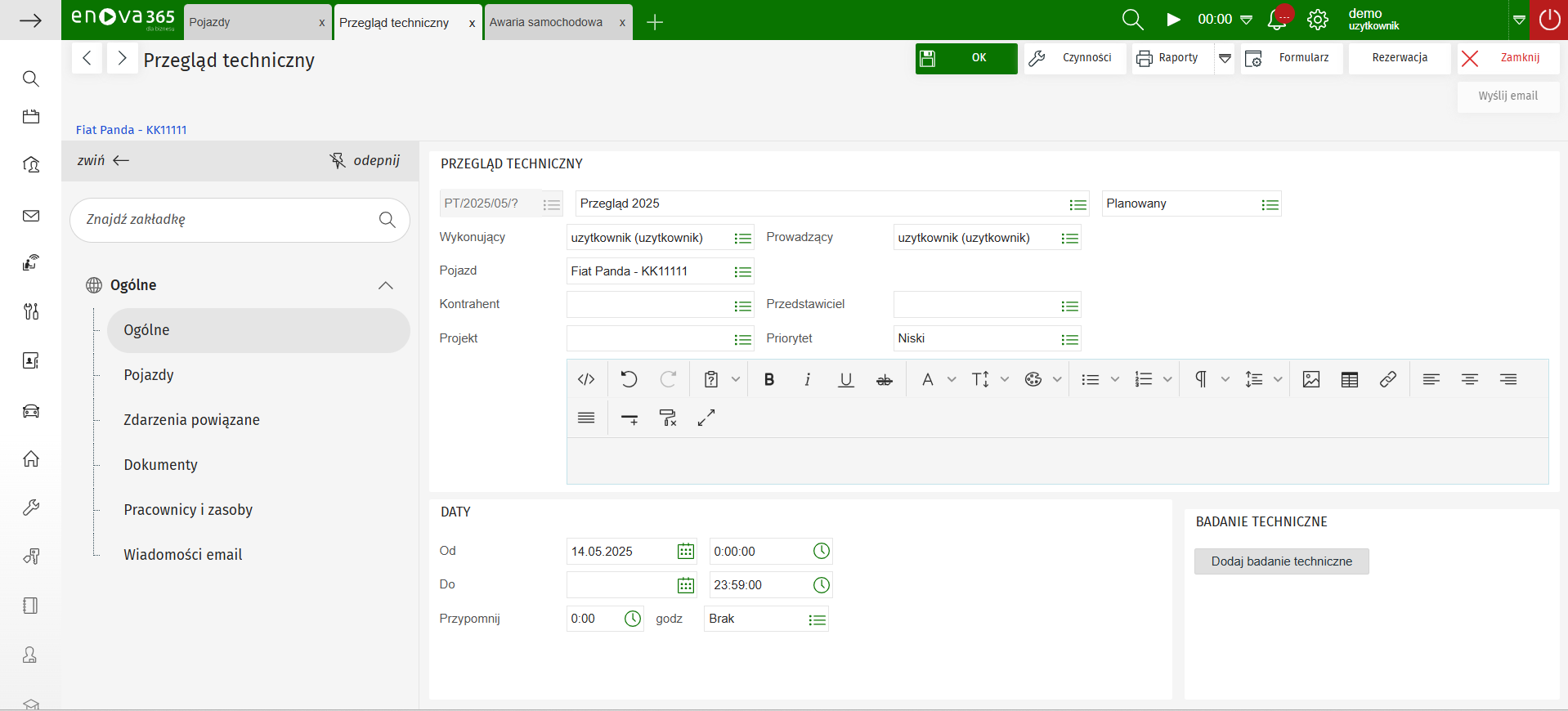
Task: Toggle italic text formatting
Action: (807, 379)
